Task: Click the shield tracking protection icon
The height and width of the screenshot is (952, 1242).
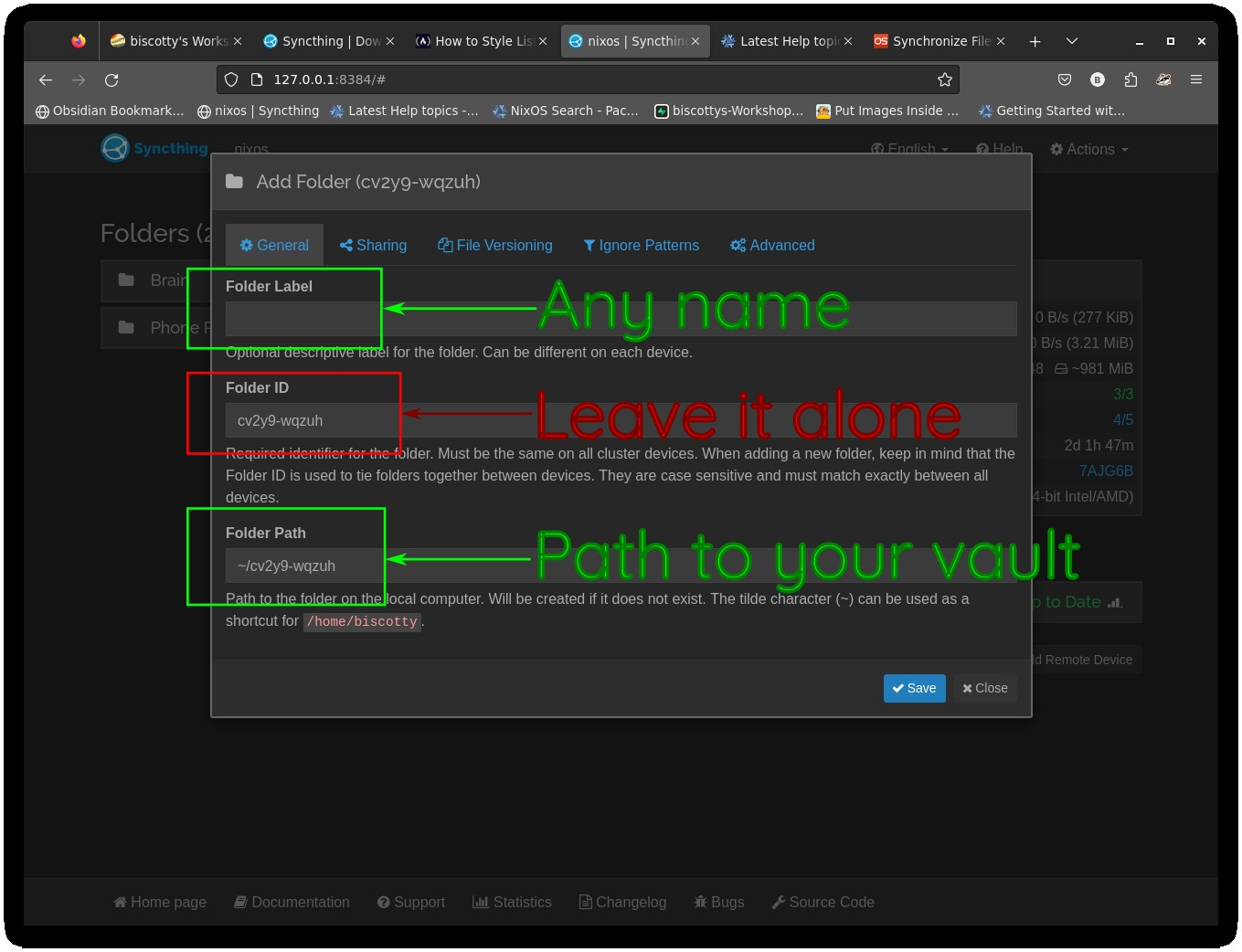Action: [x=231, y=79]
